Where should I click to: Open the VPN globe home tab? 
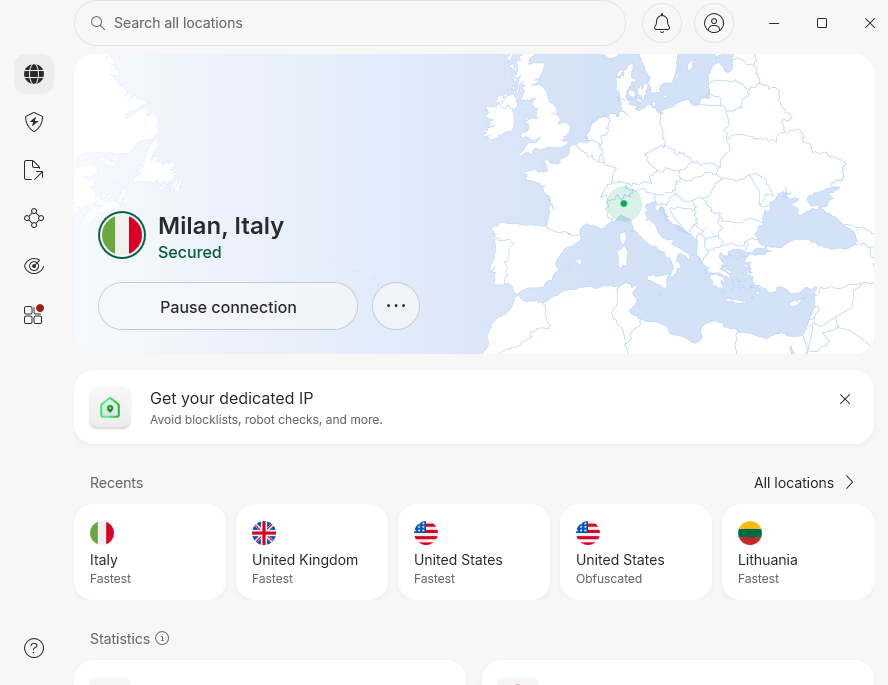(34, 74)
